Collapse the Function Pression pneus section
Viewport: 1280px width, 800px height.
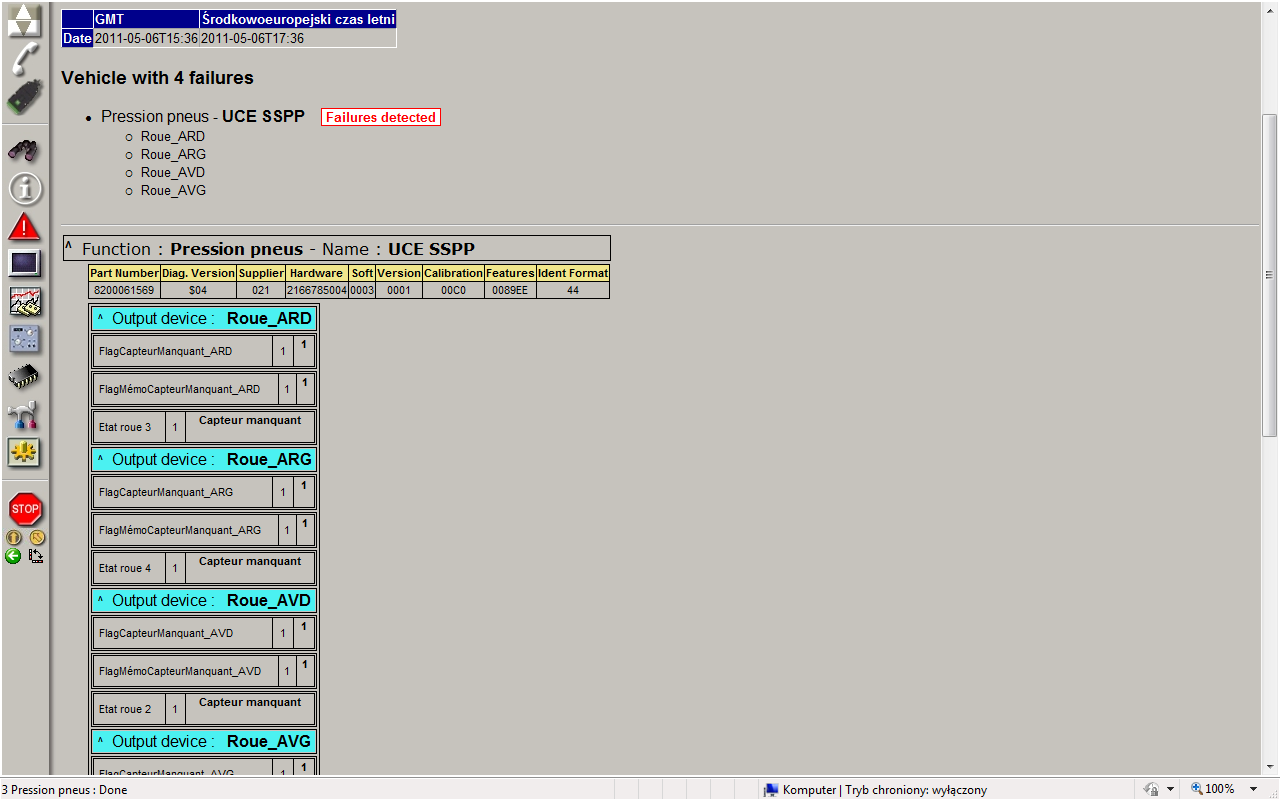(x=68, y=245)
